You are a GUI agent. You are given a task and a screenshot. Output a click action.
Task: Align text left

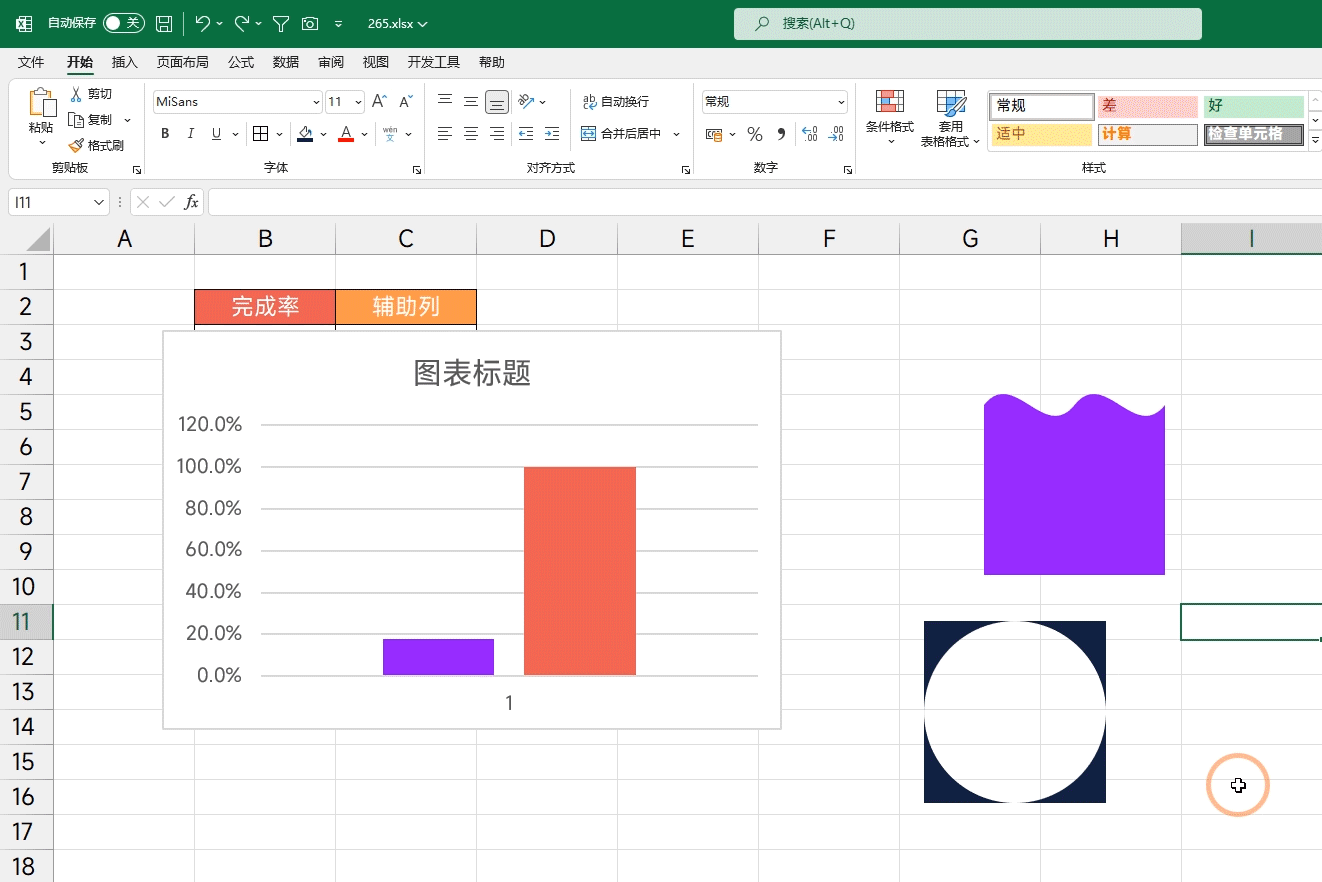(x=445, y=134)
